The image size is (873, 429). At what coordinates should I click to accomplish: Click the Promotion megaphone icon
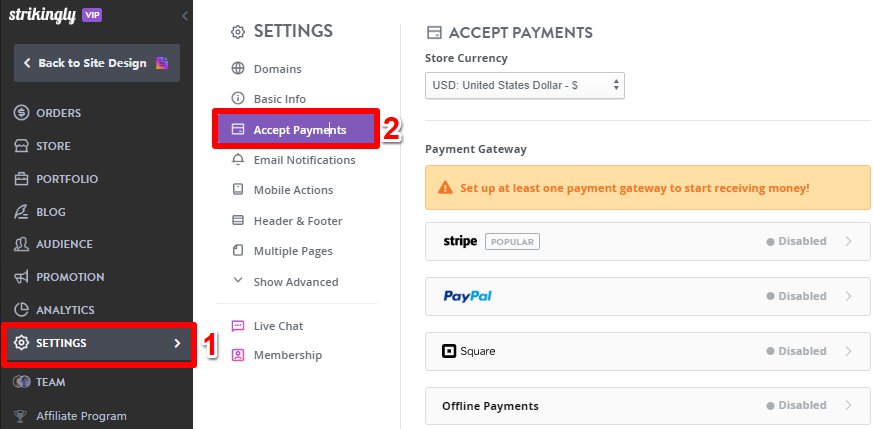[21, 277]
